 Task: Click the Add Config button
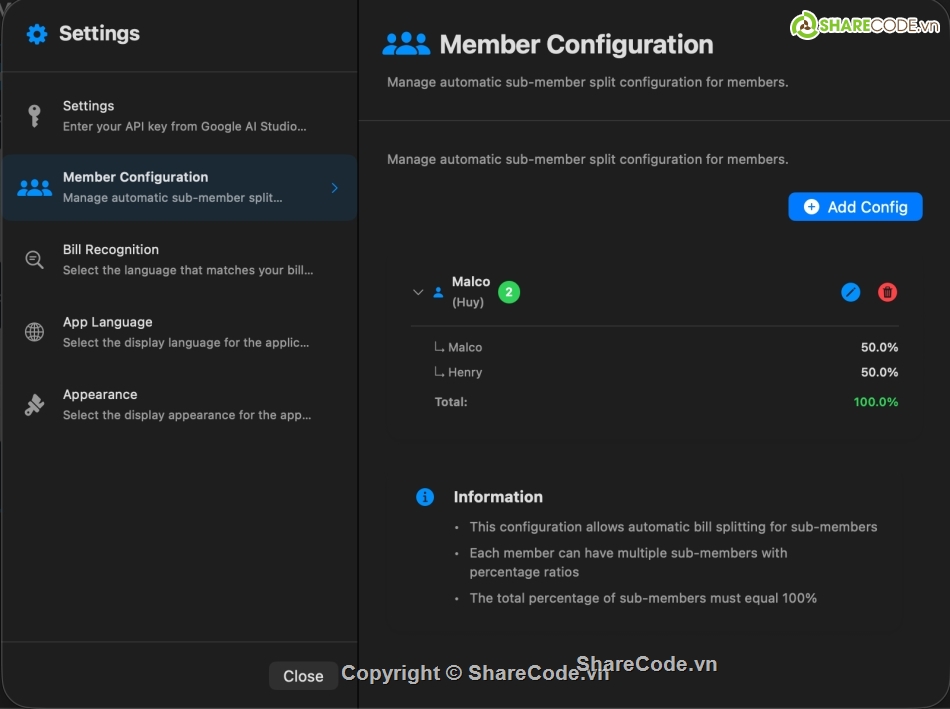[x=855, y=207]
